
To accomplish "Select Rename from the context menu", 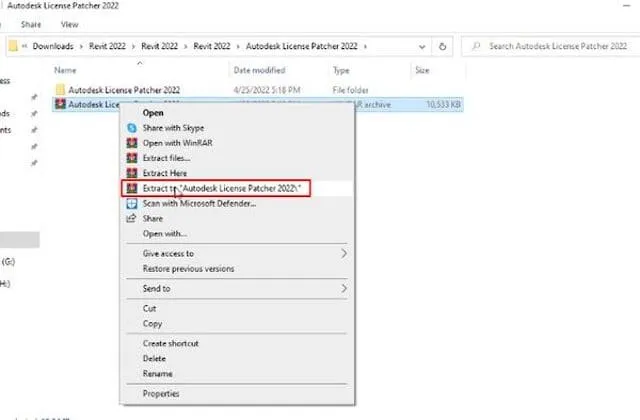I will pyautogui.click(x=158, y=373).
